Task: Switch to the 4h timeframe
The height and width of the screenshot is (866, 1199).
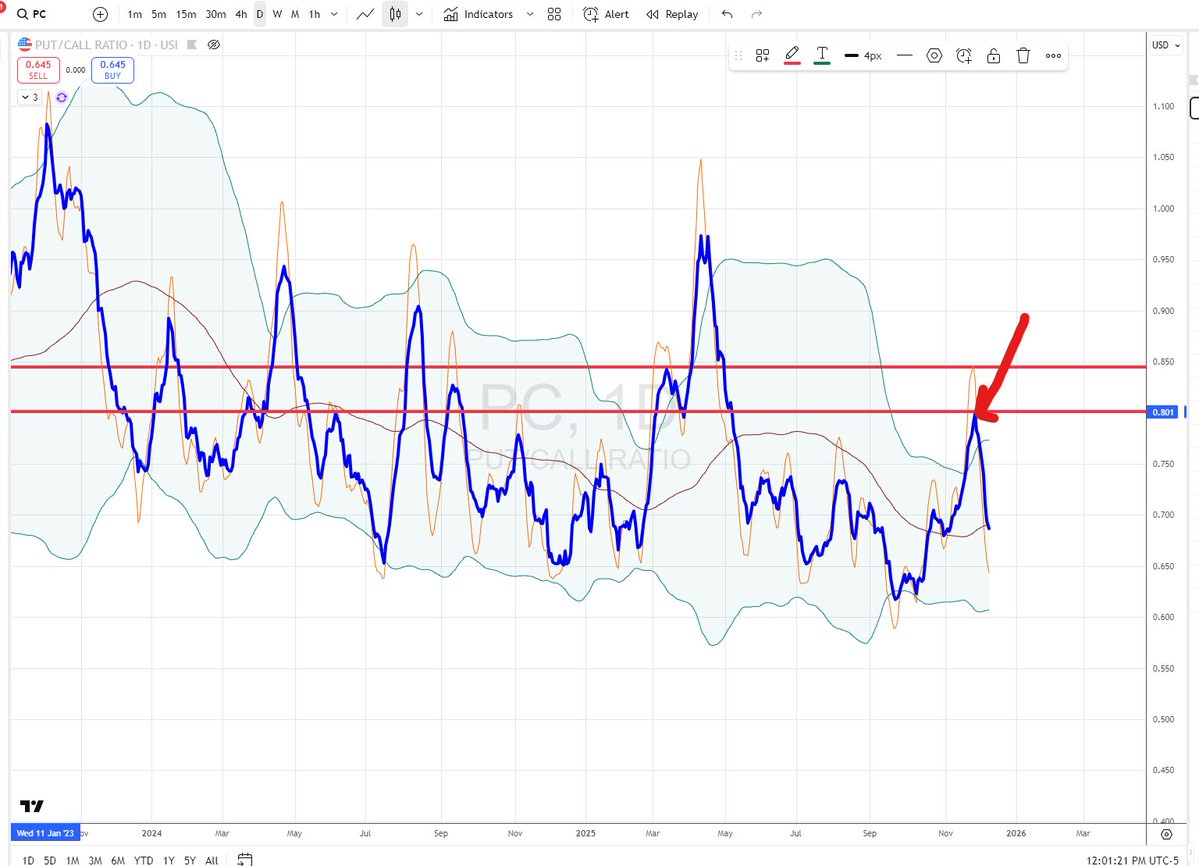Action: point(241,15)
